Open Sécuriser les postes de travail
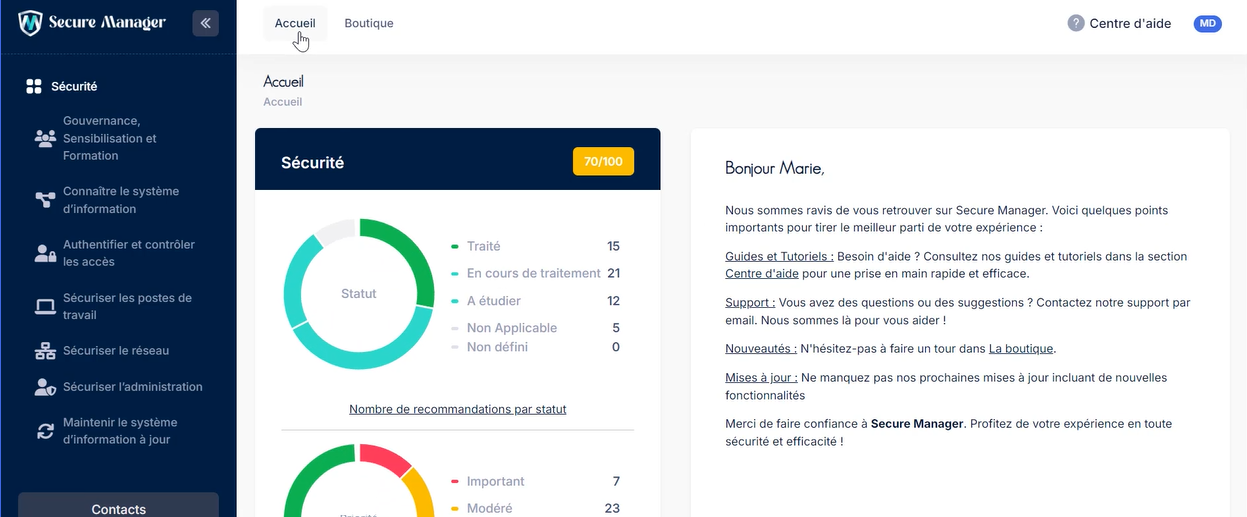Viewport: 1247px width, 517px height. point(127,307)
